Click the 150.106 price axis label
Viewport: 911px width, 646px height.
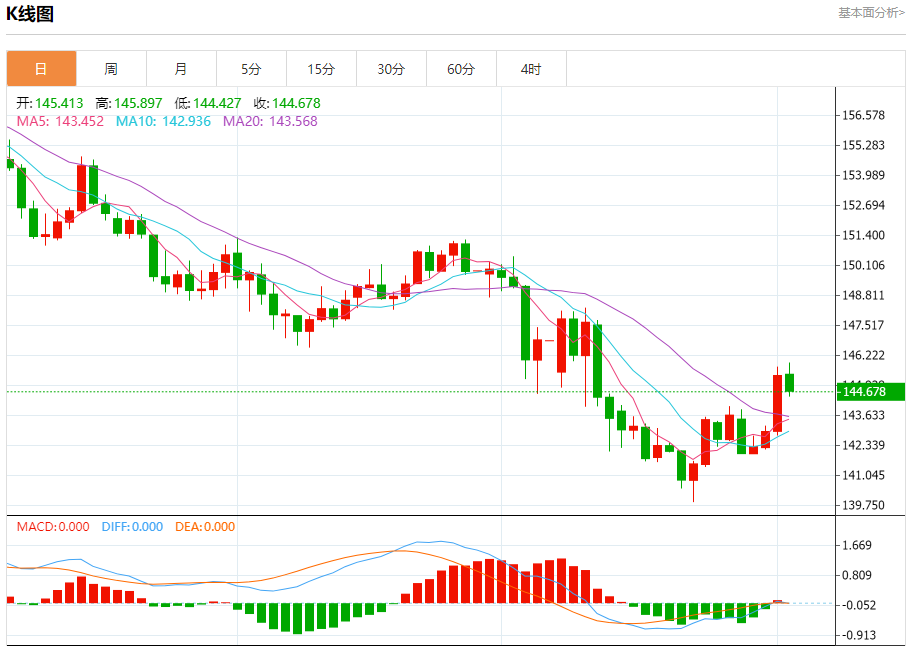(863, 265)
